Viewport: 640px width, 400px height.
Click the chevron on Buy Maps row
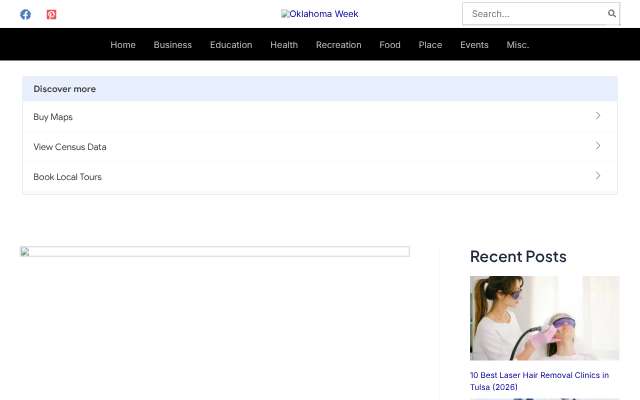[598, 116]
